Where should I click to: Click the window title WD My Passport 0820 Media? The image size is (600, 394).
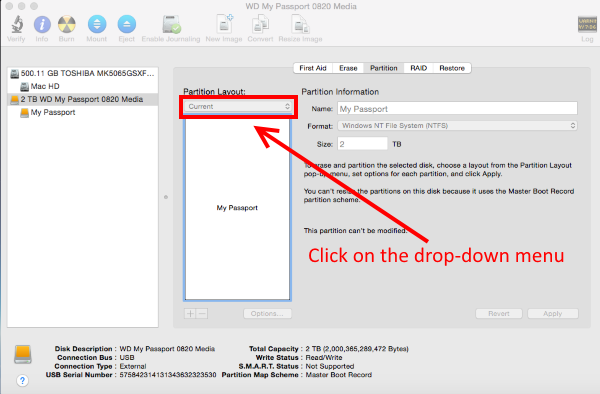point(301,6)
